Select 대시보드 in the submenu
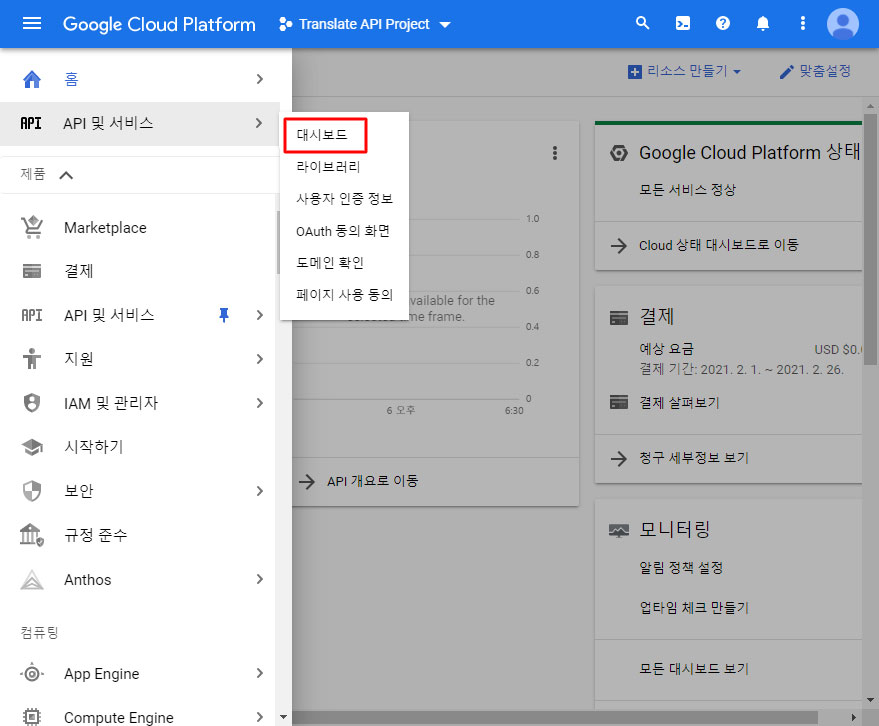The width and height of the screenshot is (879, 726). 322,135
